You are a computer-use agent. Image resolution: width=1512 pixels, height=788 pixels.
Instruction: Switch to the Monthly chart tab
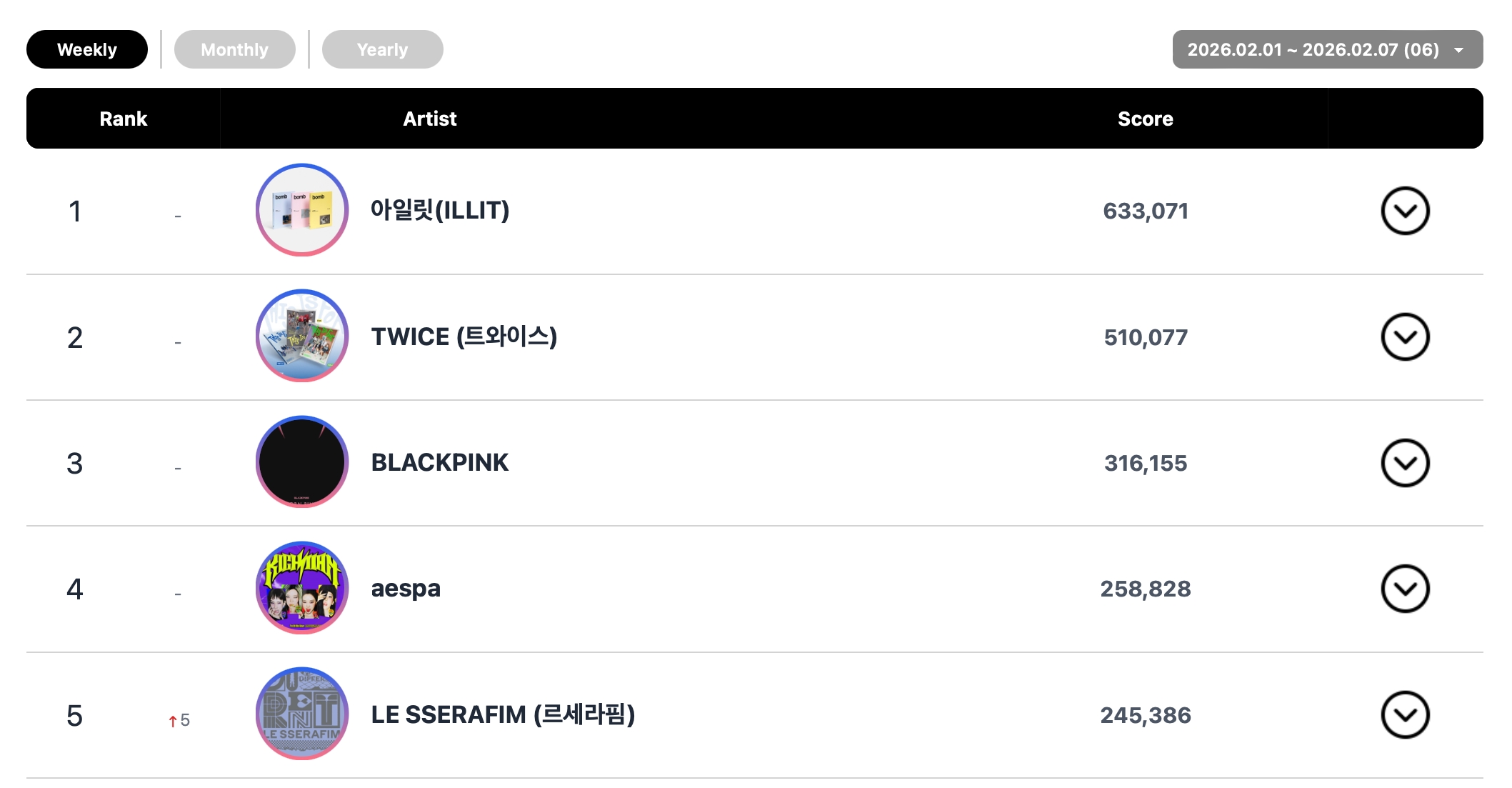click(x=234, y=49)
